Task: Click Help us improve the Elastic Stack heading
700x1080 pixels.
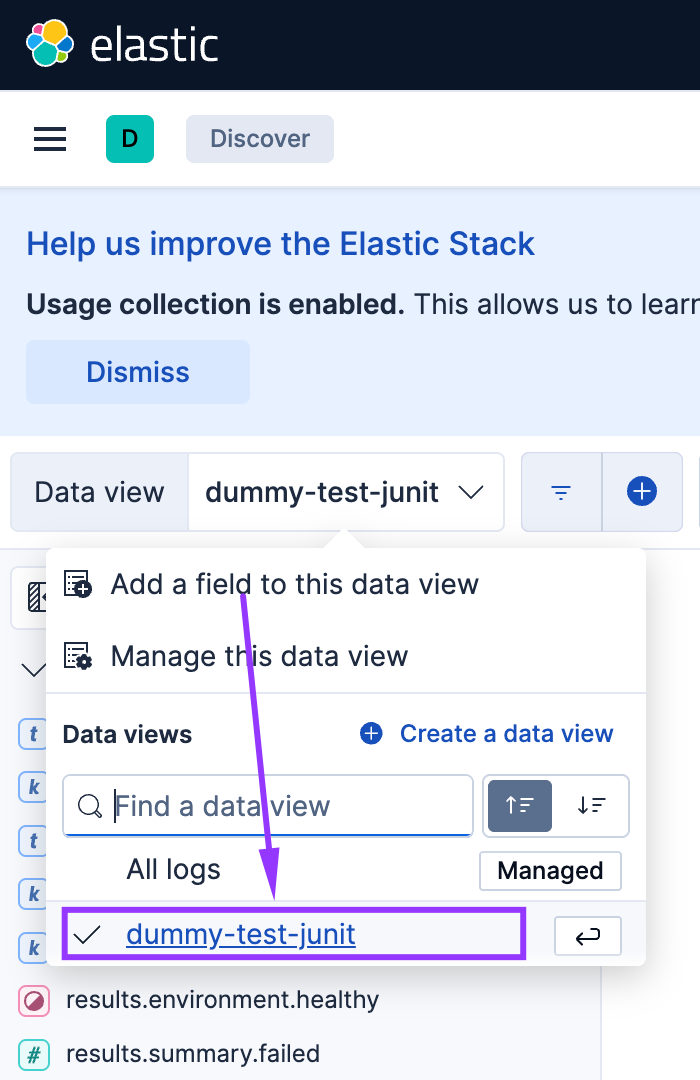Action: 280,244
